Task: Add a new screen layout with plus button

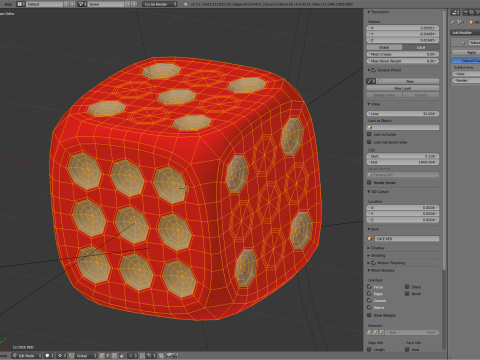Action: coord(67,4)
